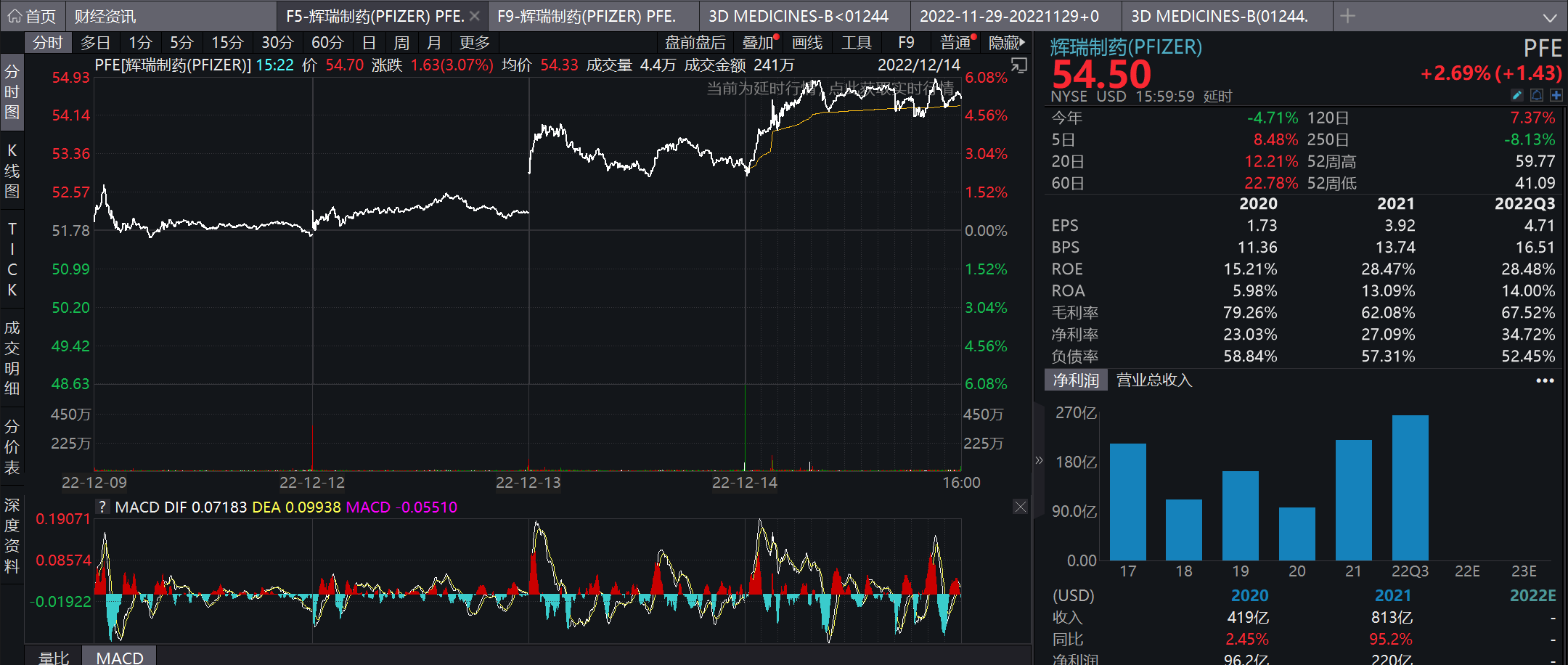The height and width of the screenshot is (665, 1568).
Task: Open the three-dots menu beside 营业总收入
Action: (1545, 380)
